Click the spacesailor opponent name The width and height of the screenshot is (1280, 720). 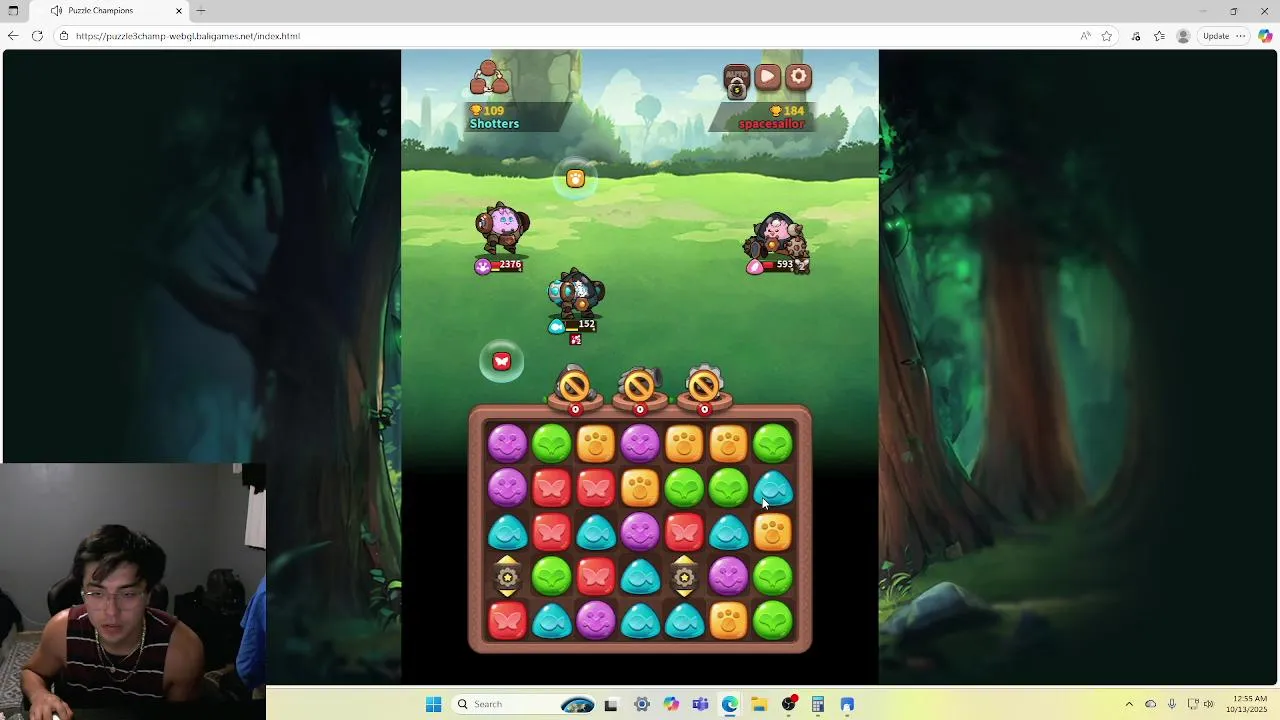[771, 124]
